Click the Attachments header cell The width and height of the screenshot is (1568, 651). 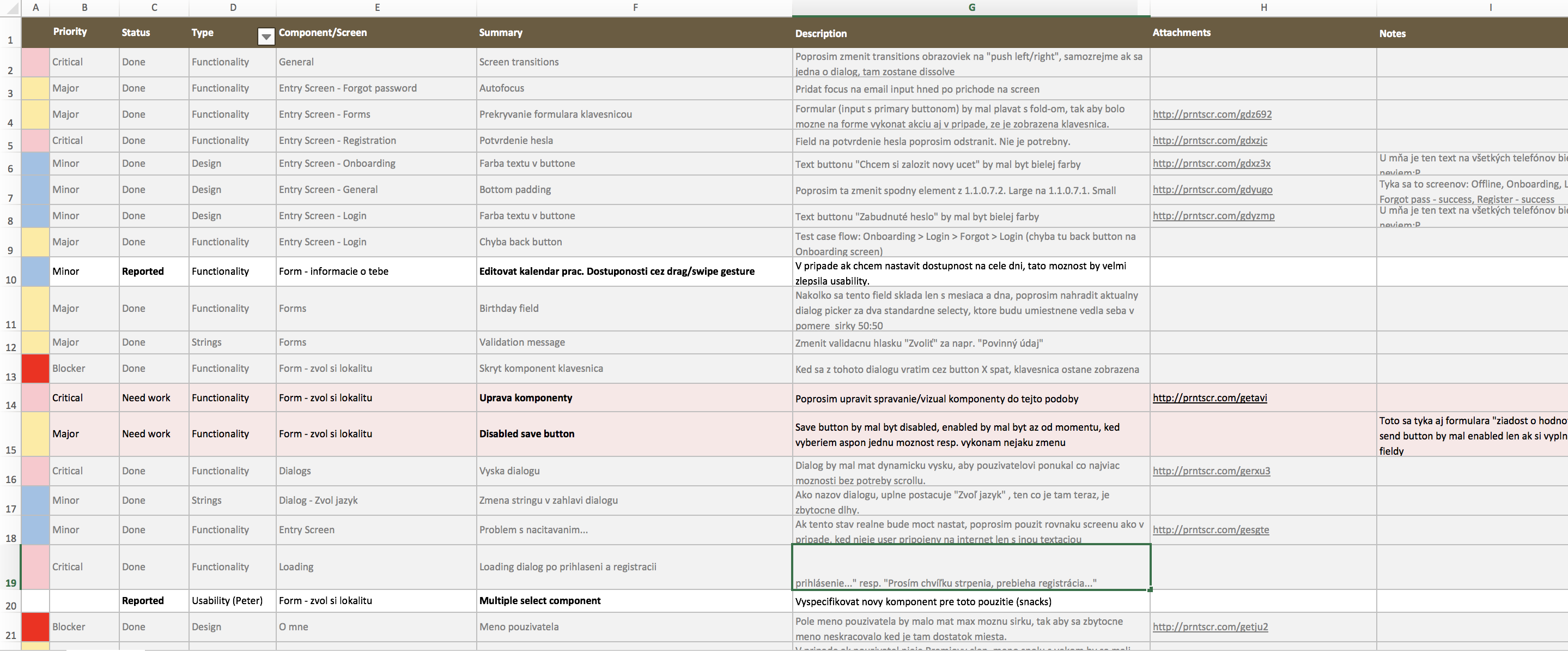click(1263, 32)
